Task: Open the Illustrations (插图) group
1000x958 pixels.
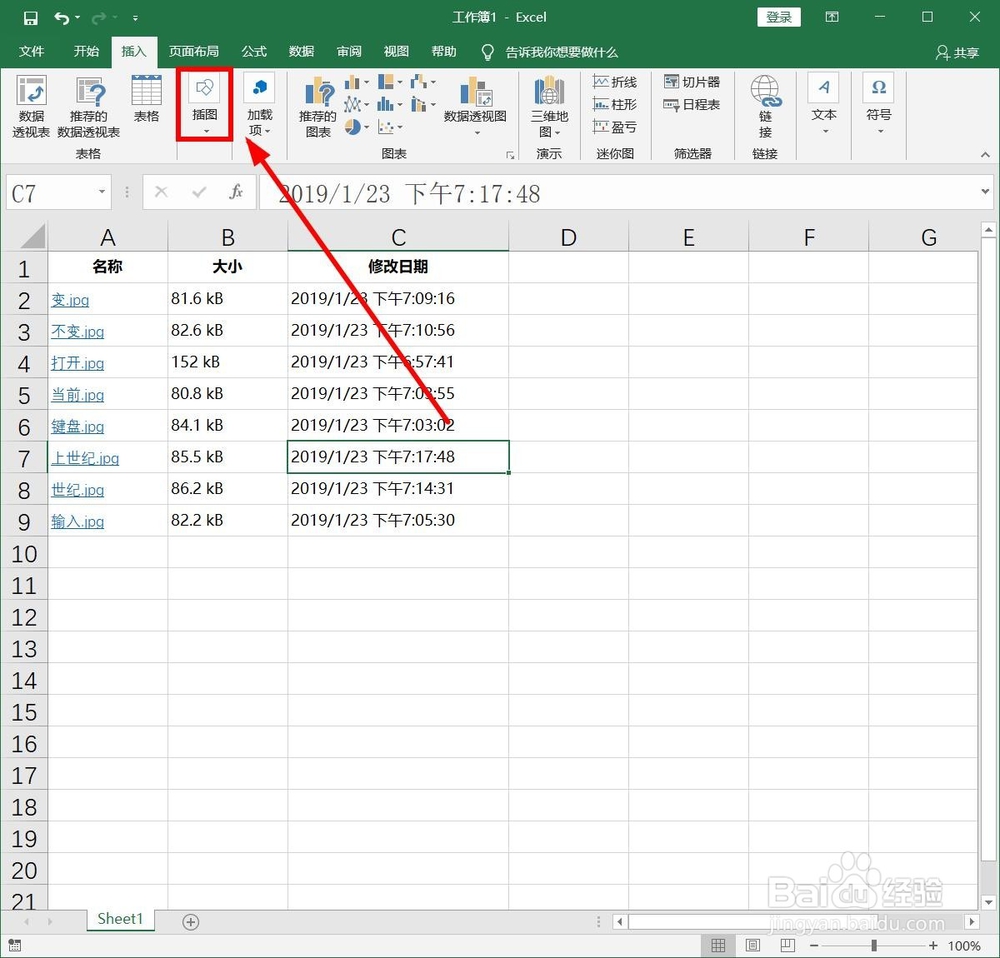Action: click(205, 105)
